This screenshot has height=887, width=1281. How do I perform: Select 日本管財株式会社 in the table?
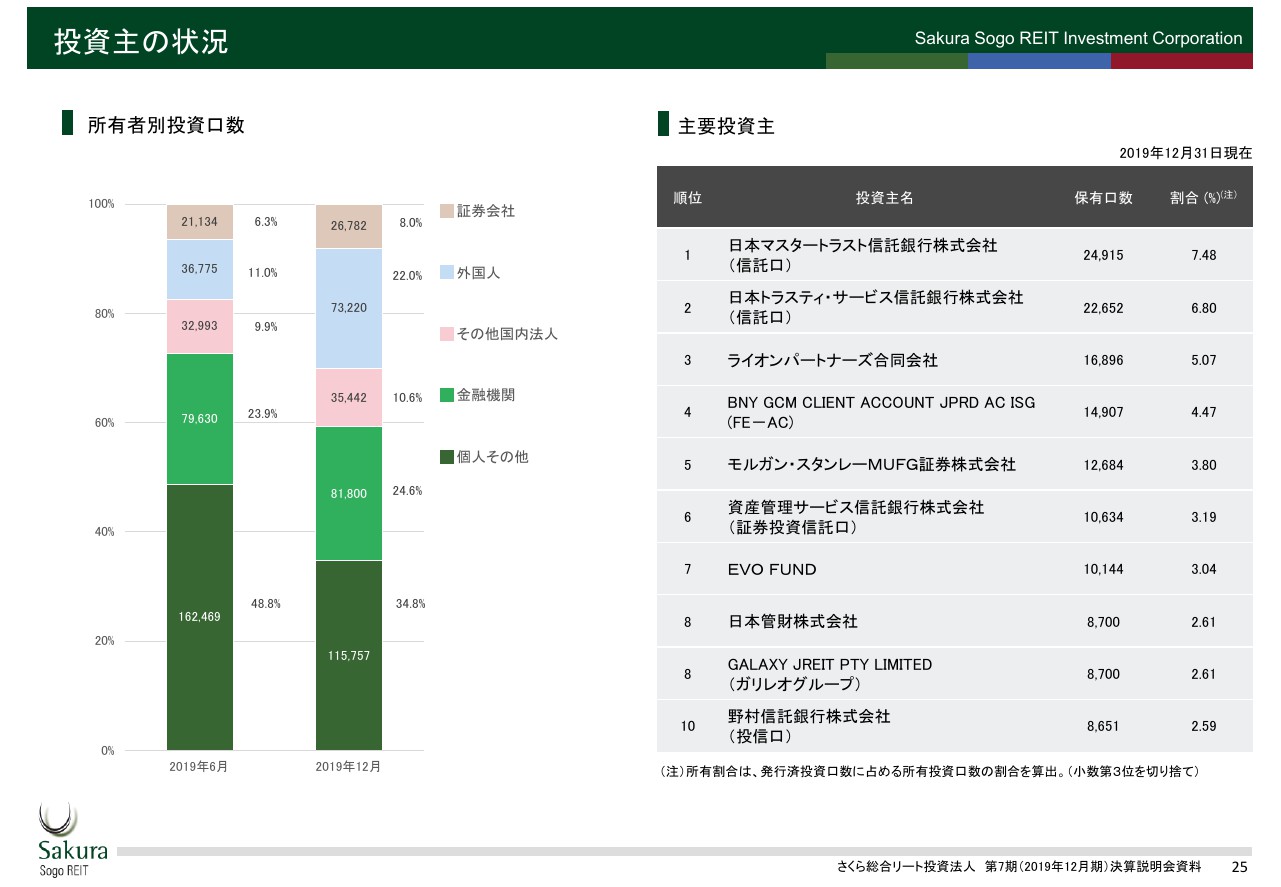point(792,622)
